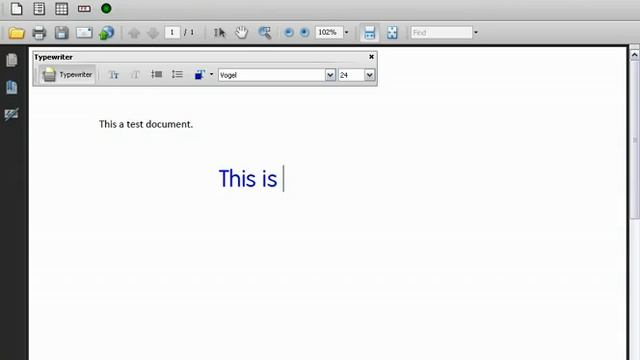Click the blue typed text 'This is'

pos(248,178)
